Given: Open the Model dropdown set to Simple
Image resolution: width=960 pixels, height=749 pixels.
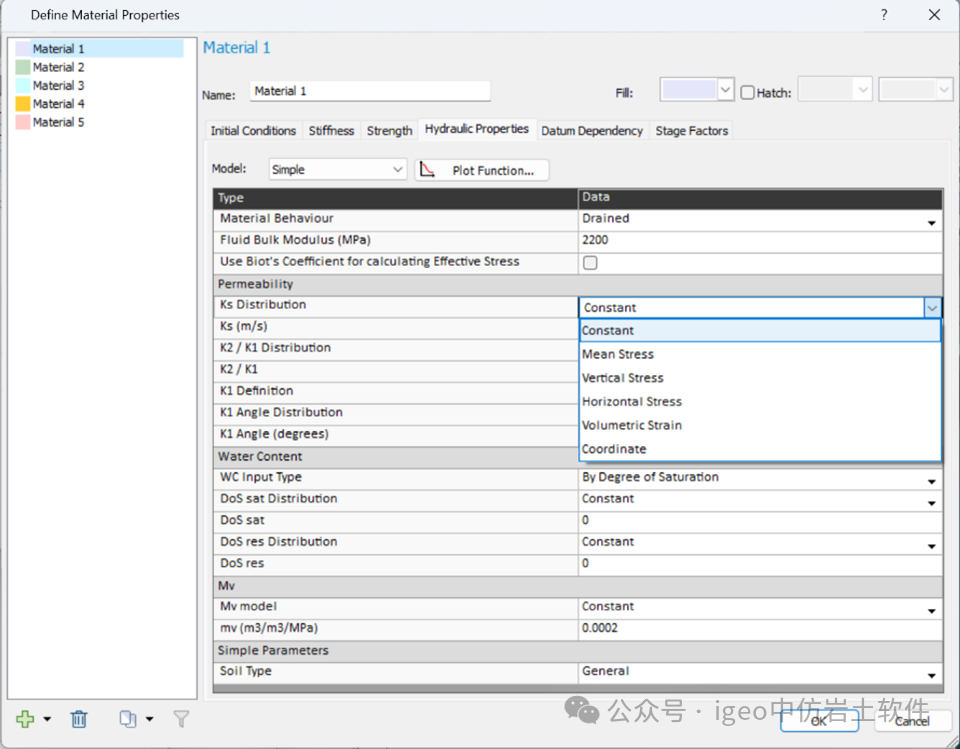Looking at the screenshot, I should (338, 170).
